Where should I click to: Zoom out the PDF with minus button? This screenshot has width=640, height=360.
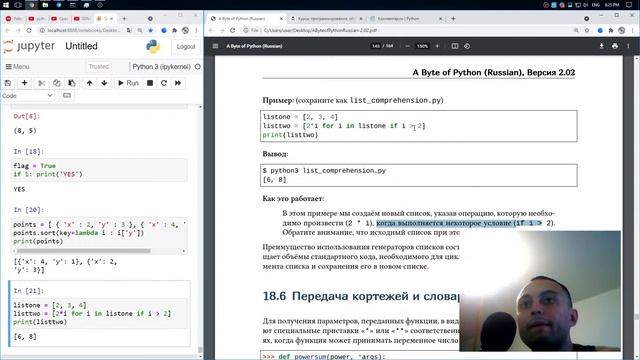[x=407, y=46]
